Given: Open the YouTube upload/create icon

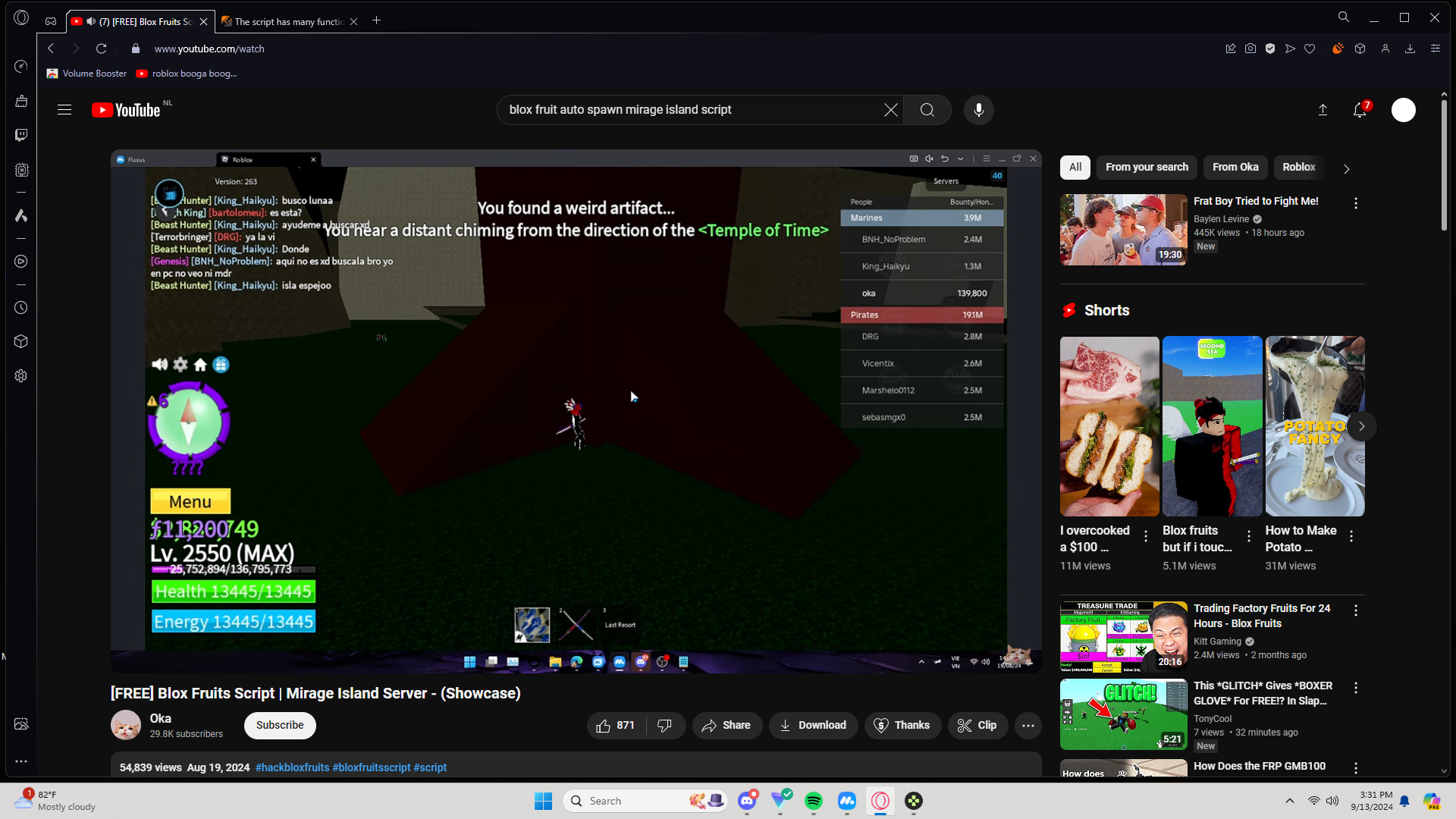Looking at the screenshot, I should [x=1323, y=110].
